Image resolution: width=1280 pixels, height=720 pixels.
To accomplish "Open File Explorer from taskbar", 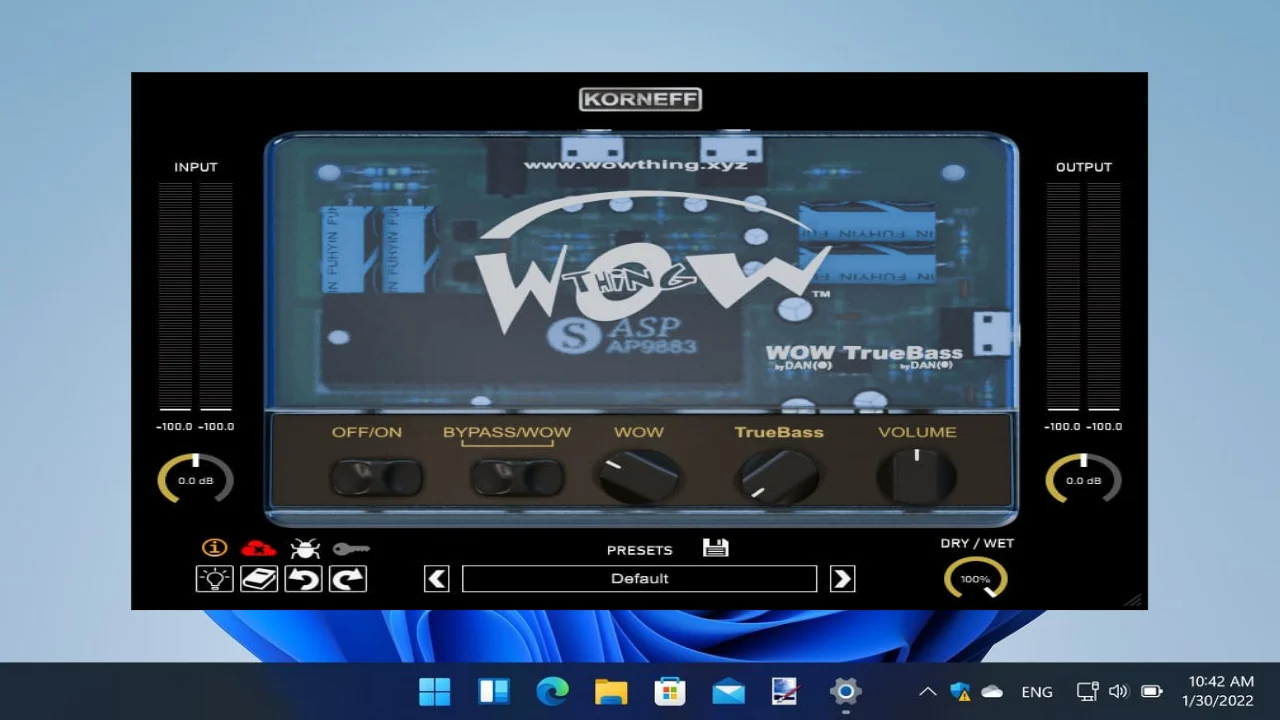I will 611,691.
